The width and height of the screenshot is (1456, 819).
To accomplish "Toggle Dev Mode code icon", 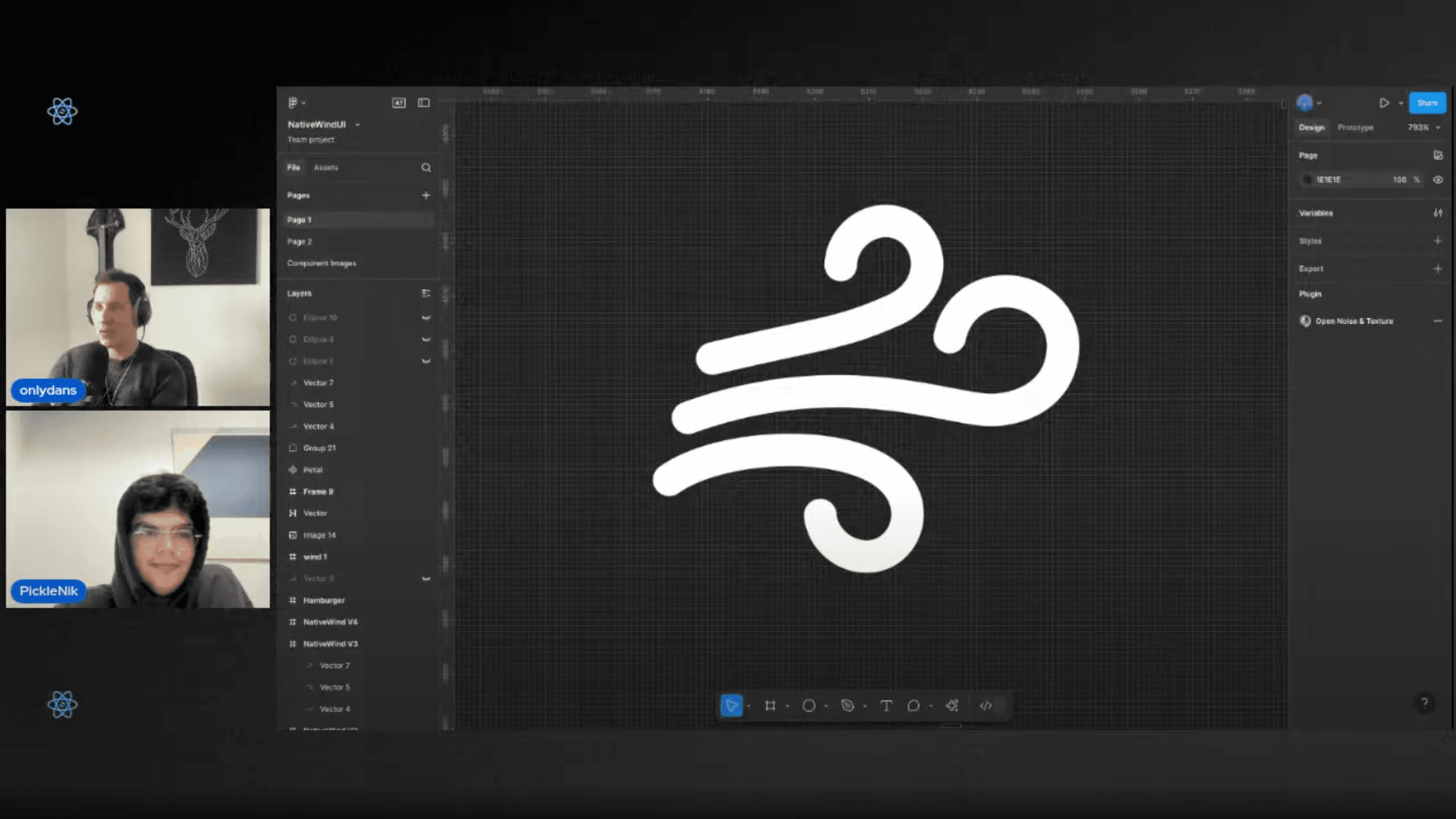I will (986, 705).
